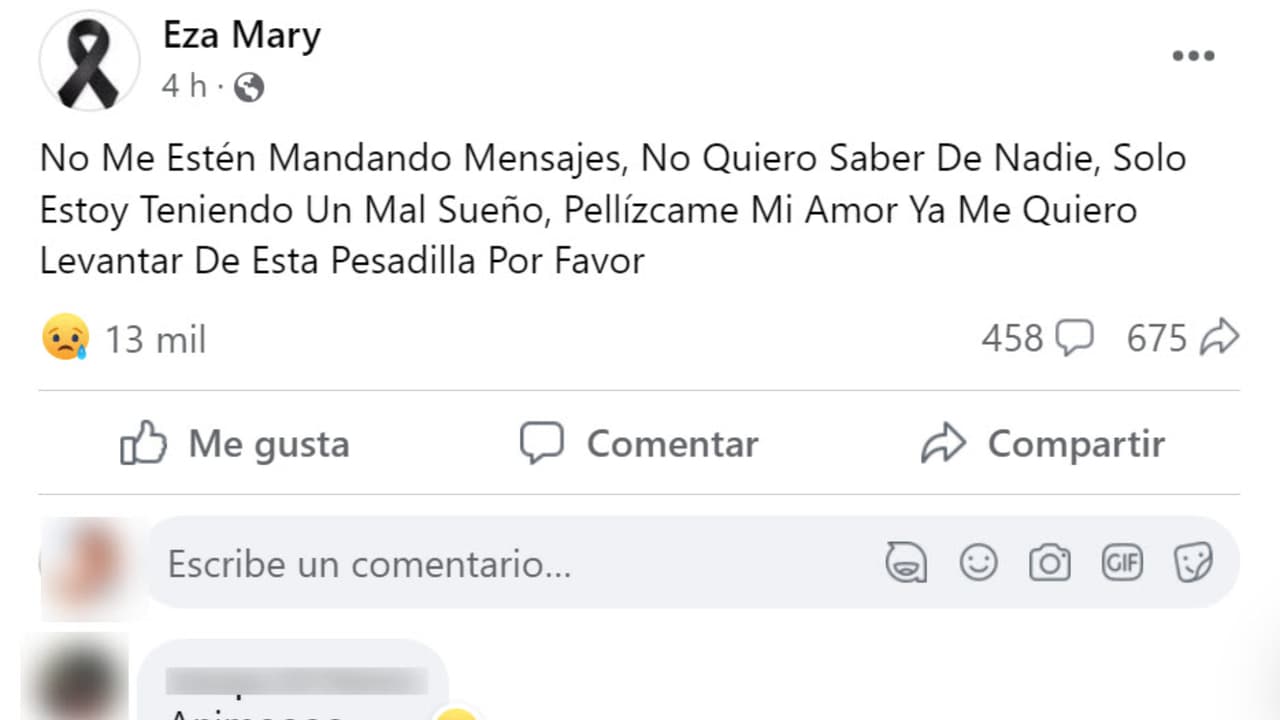Open the post options three-dot menu
The image size is (1280, 720).
1193,55
